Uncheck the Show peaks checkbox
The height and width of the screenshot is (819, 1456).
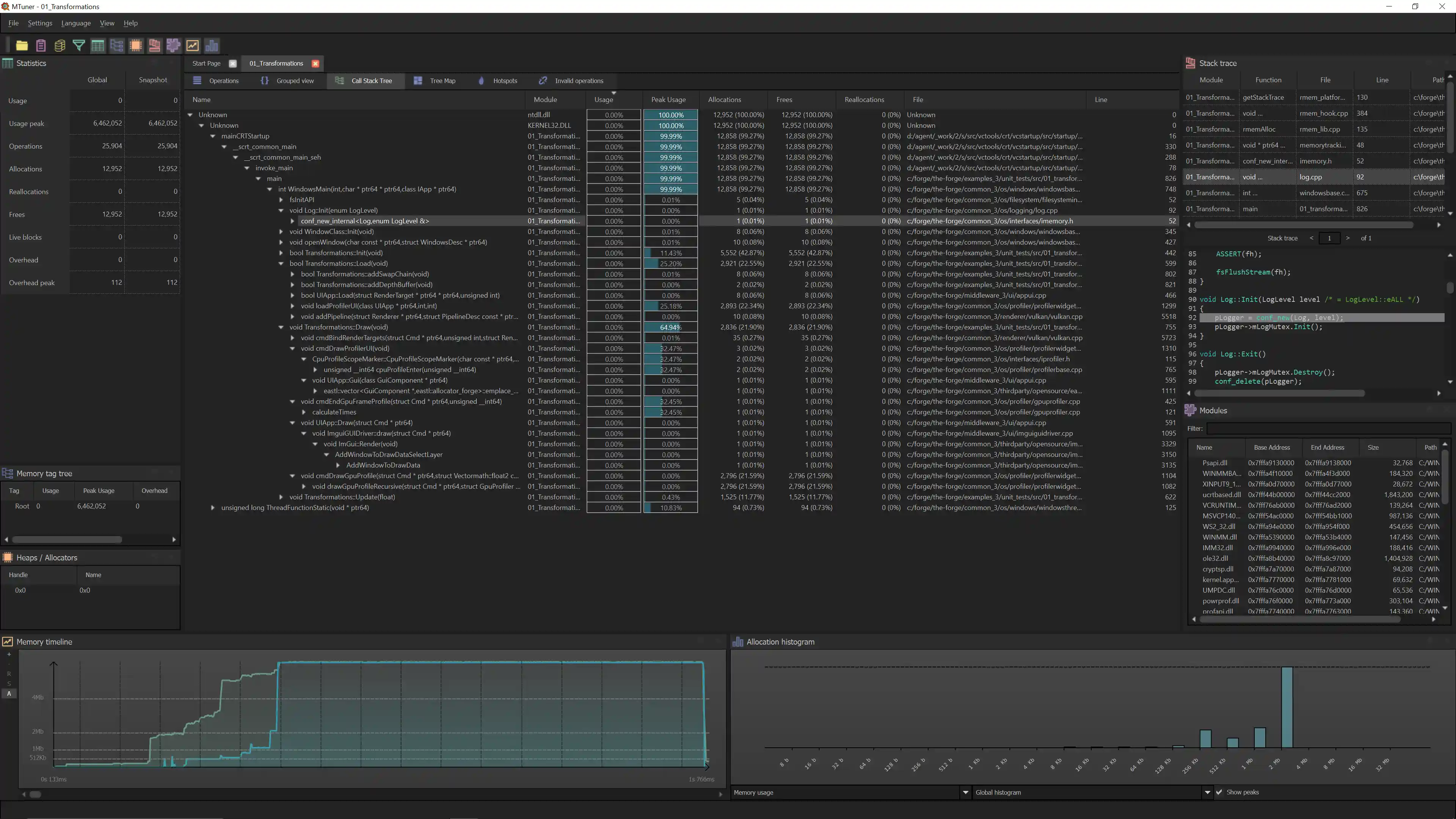1219,792
